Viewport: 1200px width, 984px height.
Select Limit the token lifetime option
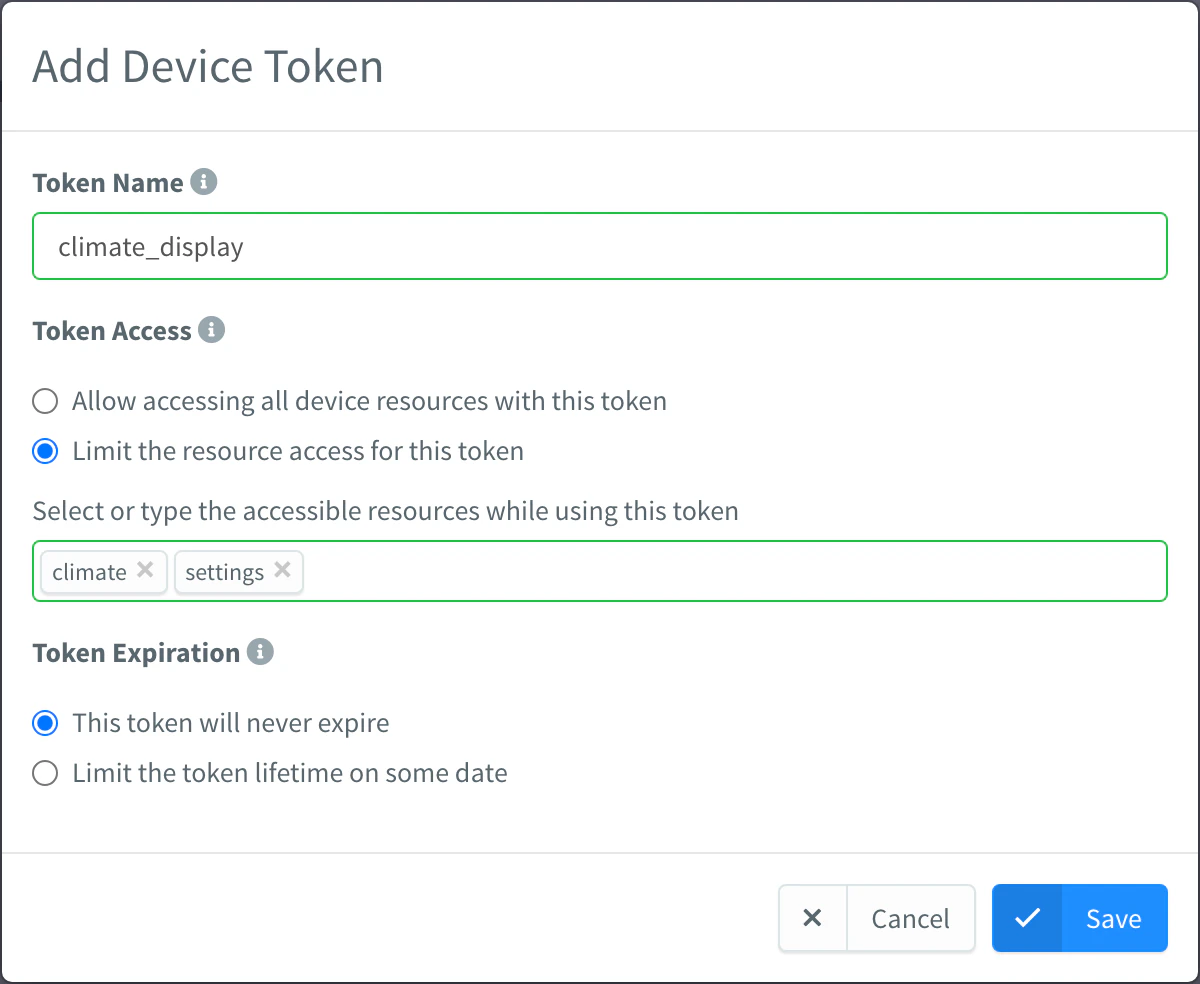45,773
